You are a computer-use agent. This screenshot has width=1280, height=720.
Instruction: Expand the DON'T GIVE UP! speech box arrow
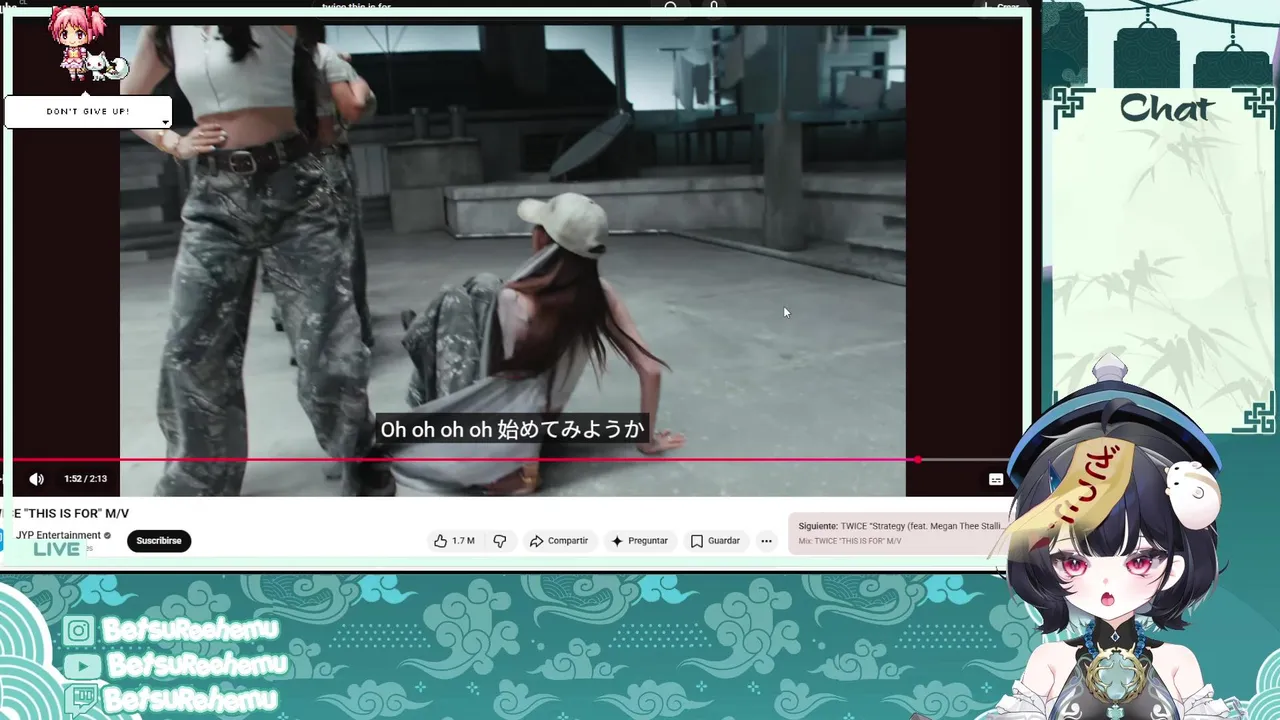(165, 123)
